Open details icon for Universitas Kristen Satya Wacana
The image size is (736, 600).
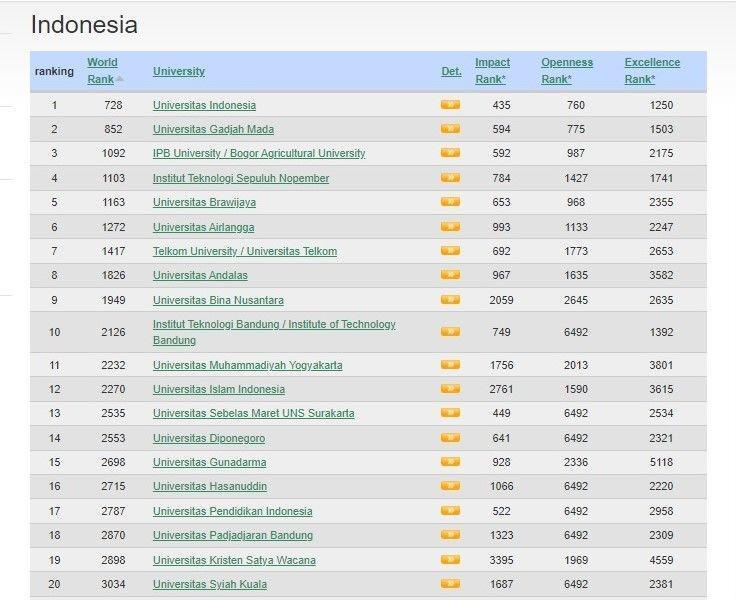pyautogui.click(x=450, y=560)
